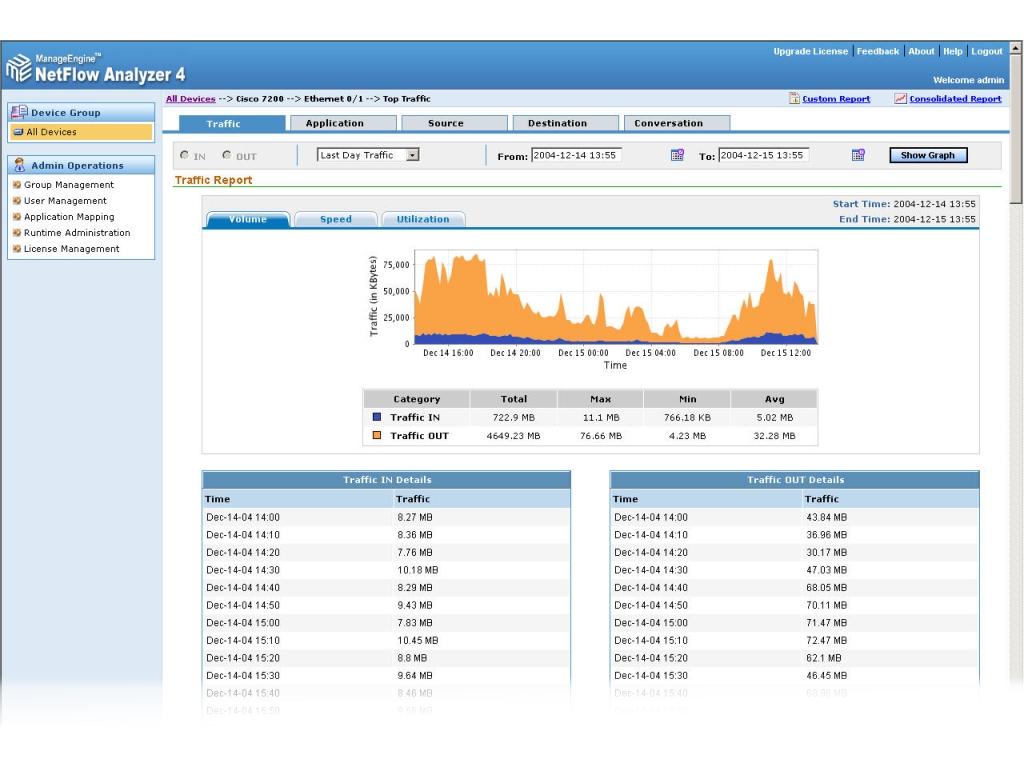Click the Show Graph button
The height and width of the screenshot is (768, 1024).
pos(928,155)
